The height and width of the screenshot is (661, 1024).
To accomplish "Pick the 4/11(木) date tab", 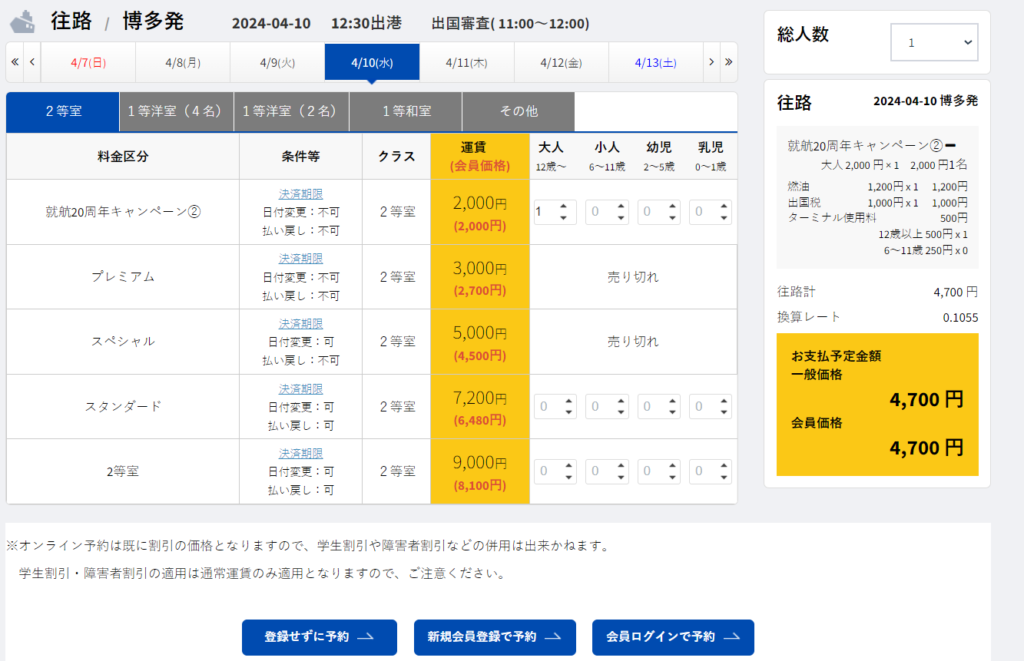I will tap(466, 62).
